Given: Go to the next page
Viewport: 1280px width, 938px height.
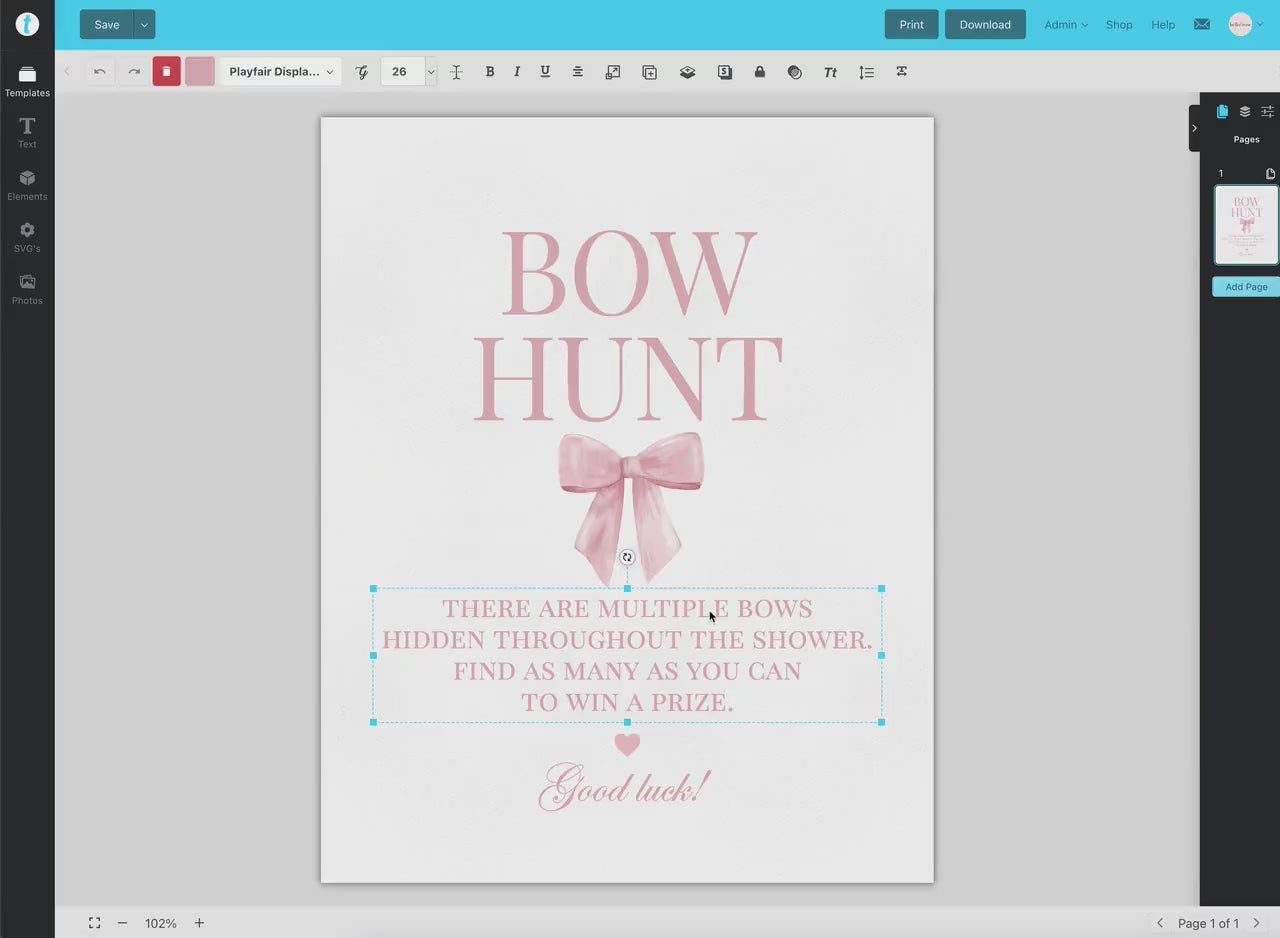Looking at the screenshot, I should click(1257, 923).
